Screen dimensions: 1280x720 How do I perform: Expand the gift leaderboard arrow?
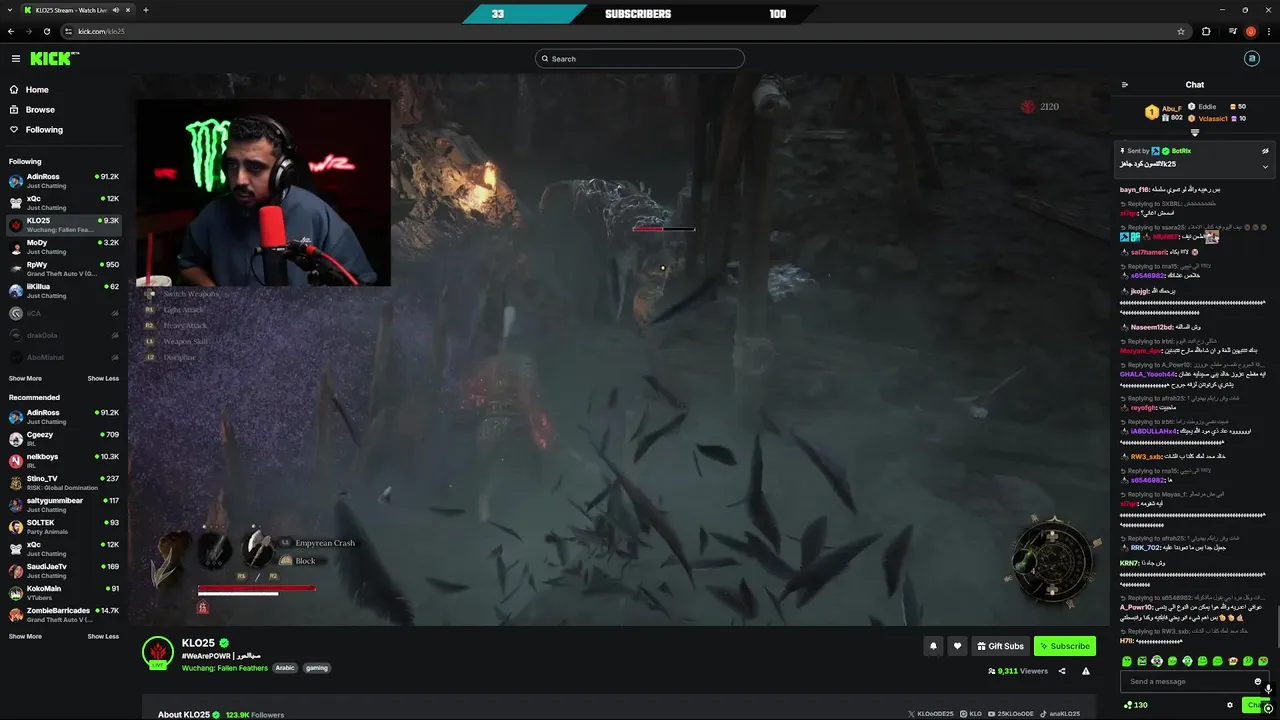(1194, 132)
